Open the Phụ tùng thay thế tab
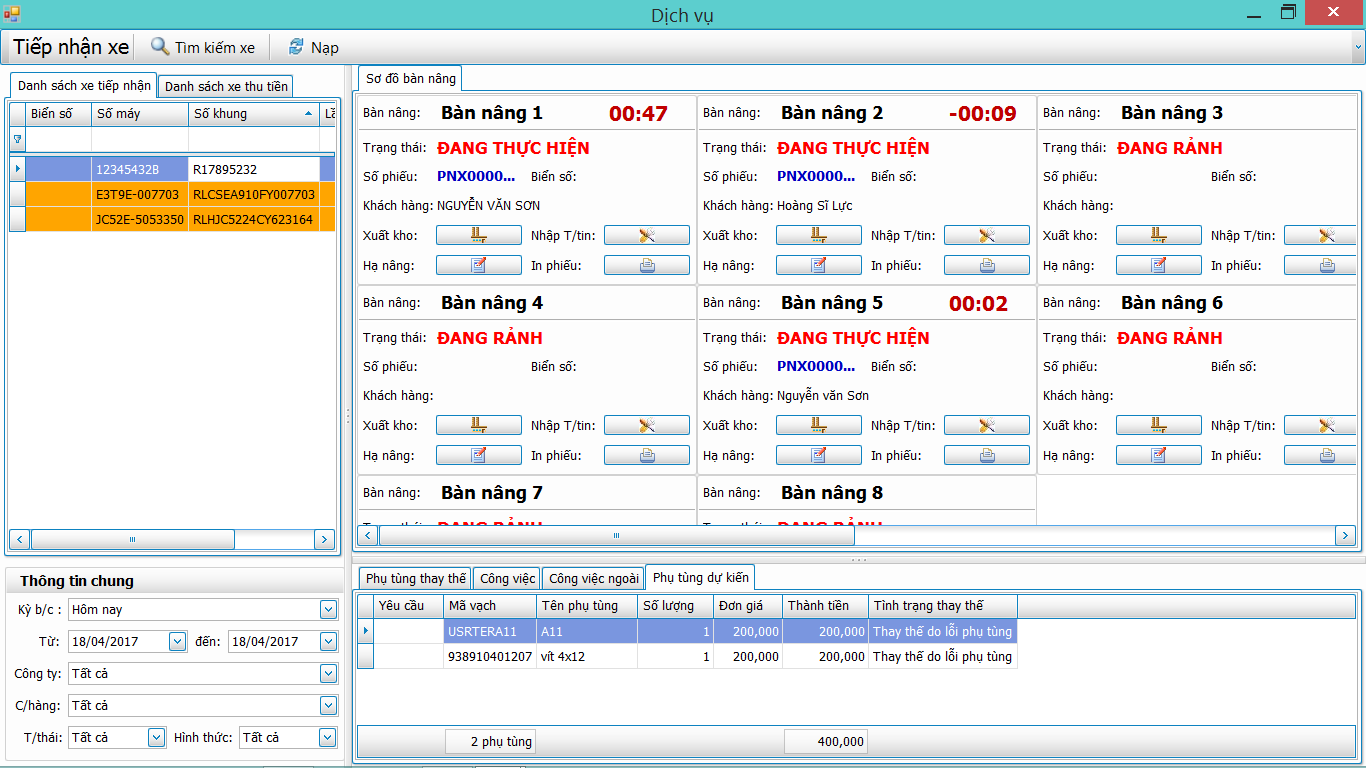 click(416, 579)
